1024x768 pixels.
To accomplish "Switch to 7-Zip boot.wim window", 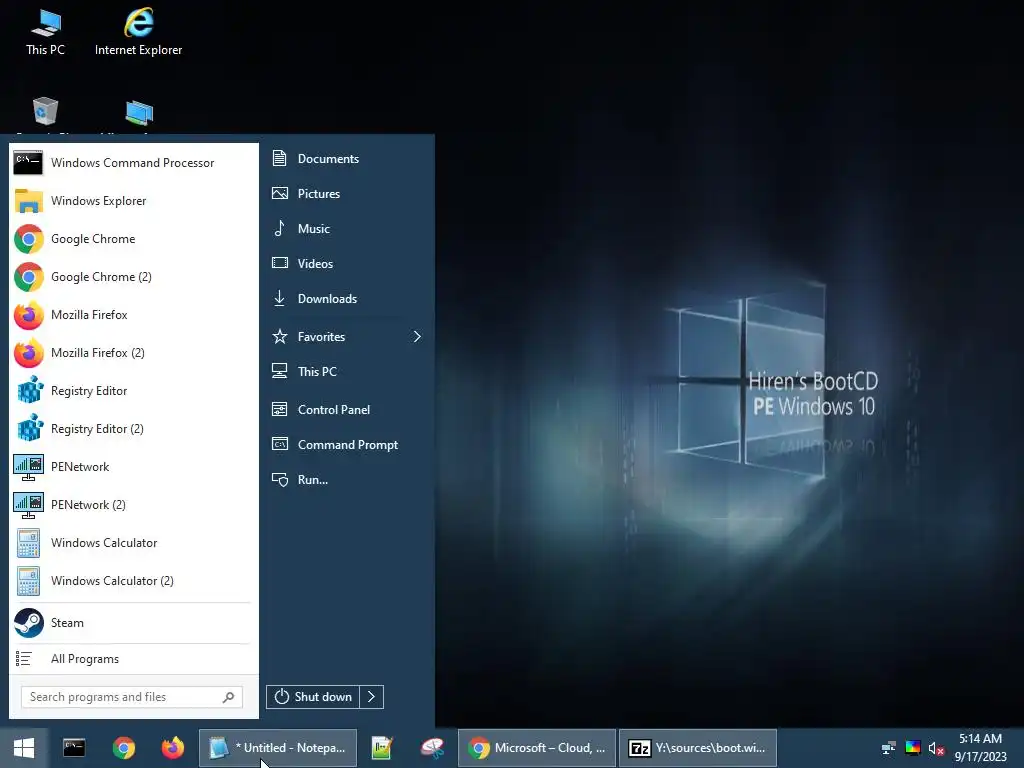I will [x=697, y=748].
